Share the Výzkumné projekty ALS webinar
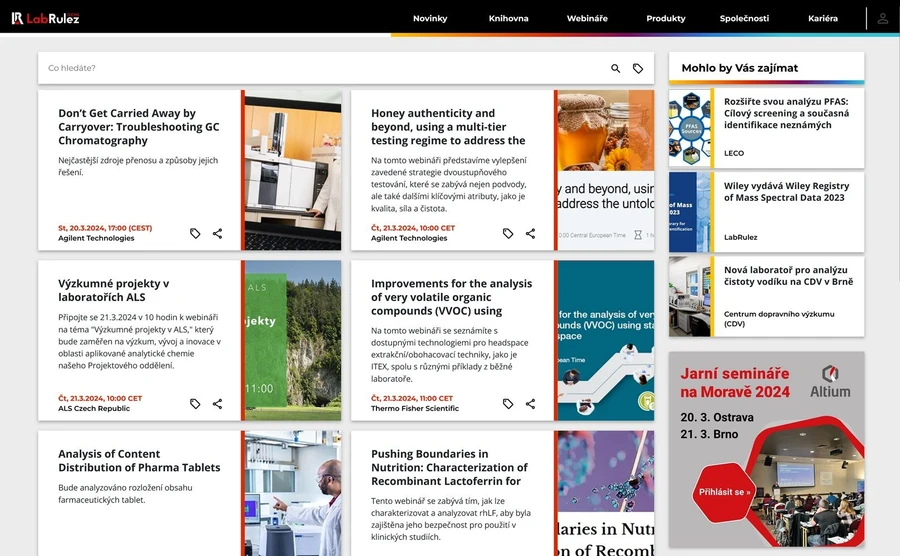 point(218,404)
